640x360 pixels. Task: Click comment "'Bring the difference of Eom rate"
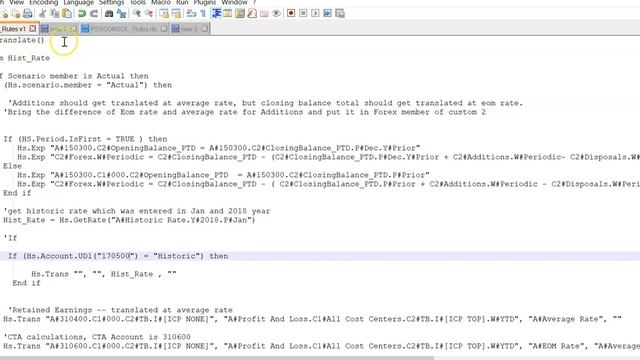[x=245, y=112]
